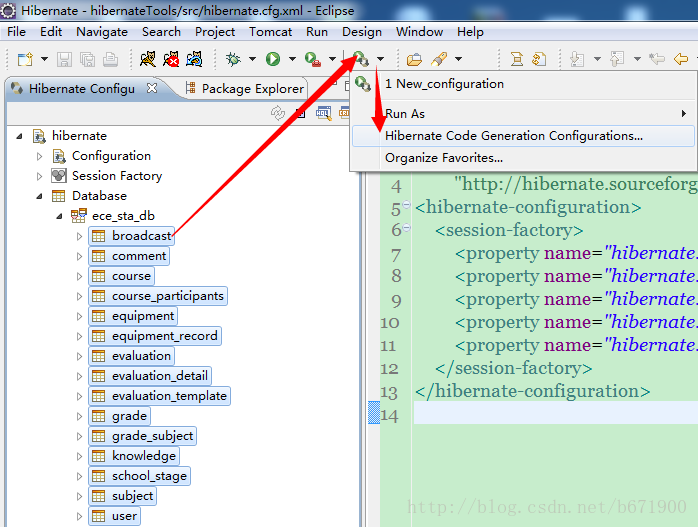Collapse the Database tree node

point(39,196)
